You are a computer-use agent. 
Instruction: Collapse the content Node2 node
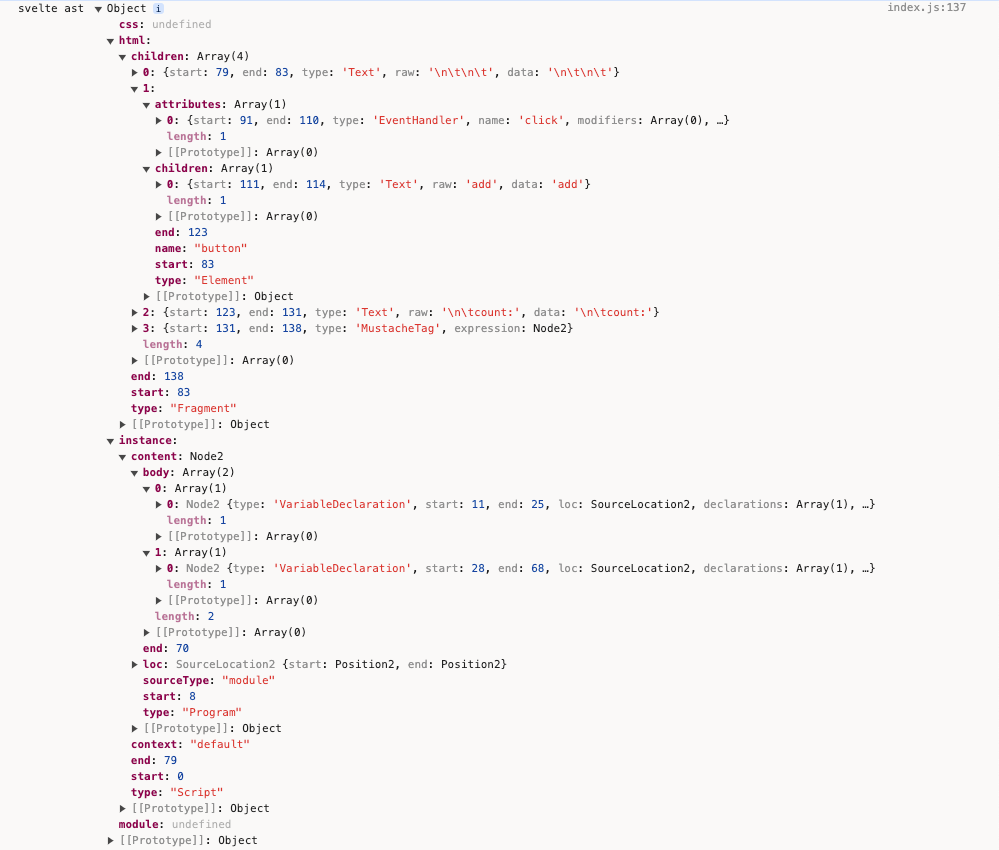point(123,457)
